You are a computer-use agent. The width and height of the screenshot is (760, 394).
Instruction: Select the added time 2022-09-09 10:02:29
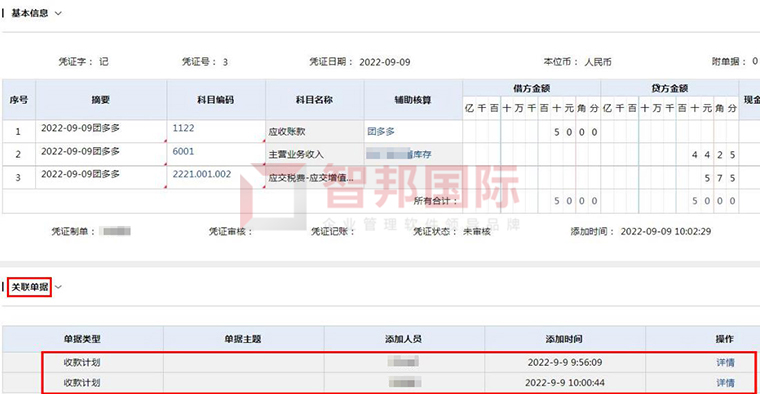pyautogui.click(x=665, y=232)
